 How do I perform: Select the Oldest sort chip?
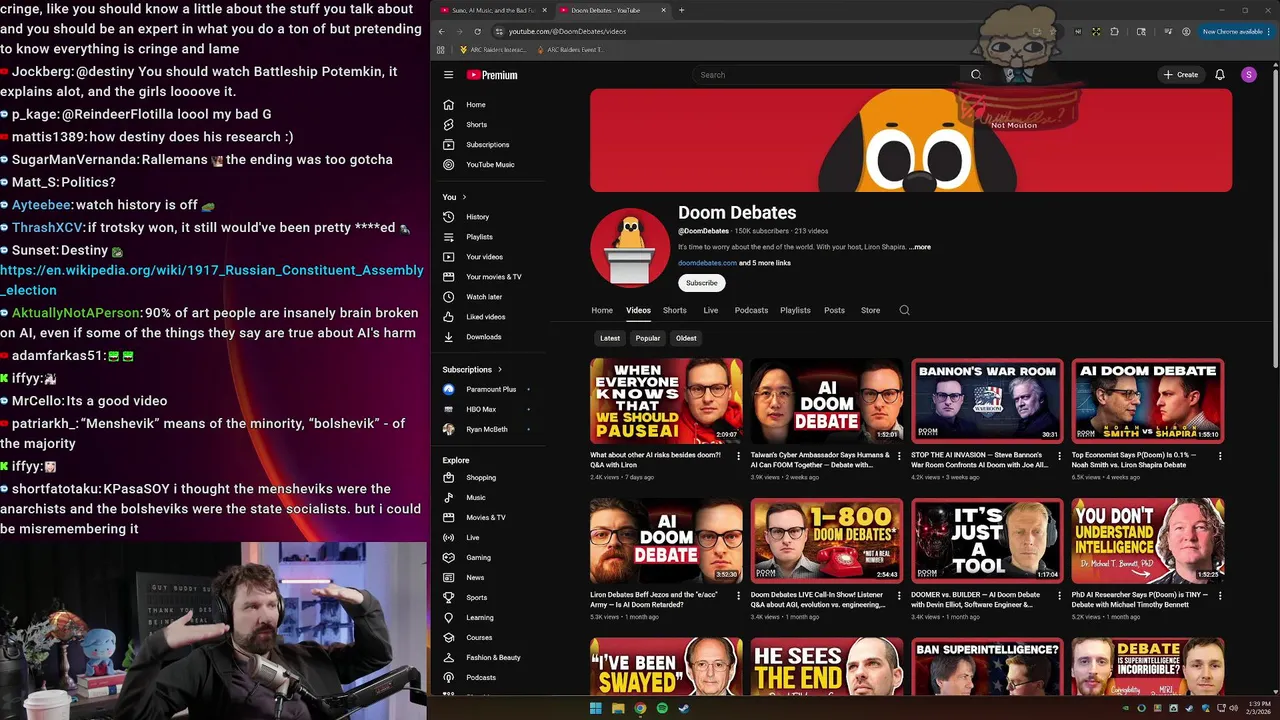686,338
